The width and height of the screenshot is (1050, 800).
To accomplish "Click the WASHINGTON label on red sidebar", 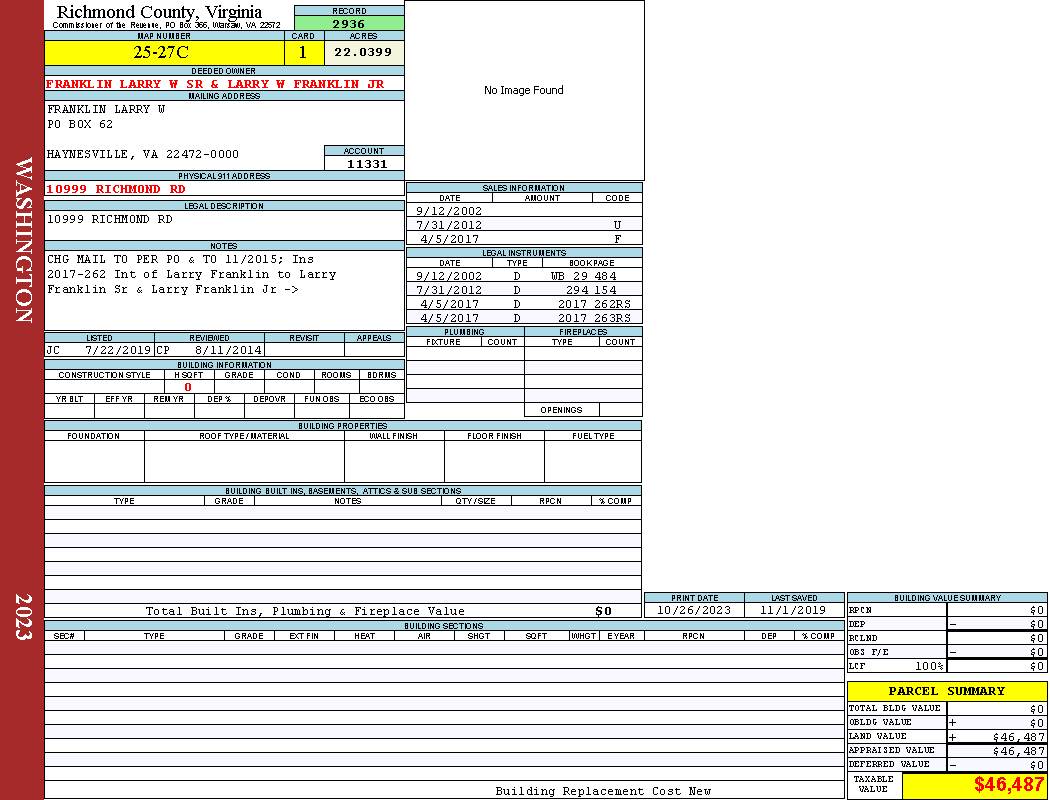I will [24, 240].
